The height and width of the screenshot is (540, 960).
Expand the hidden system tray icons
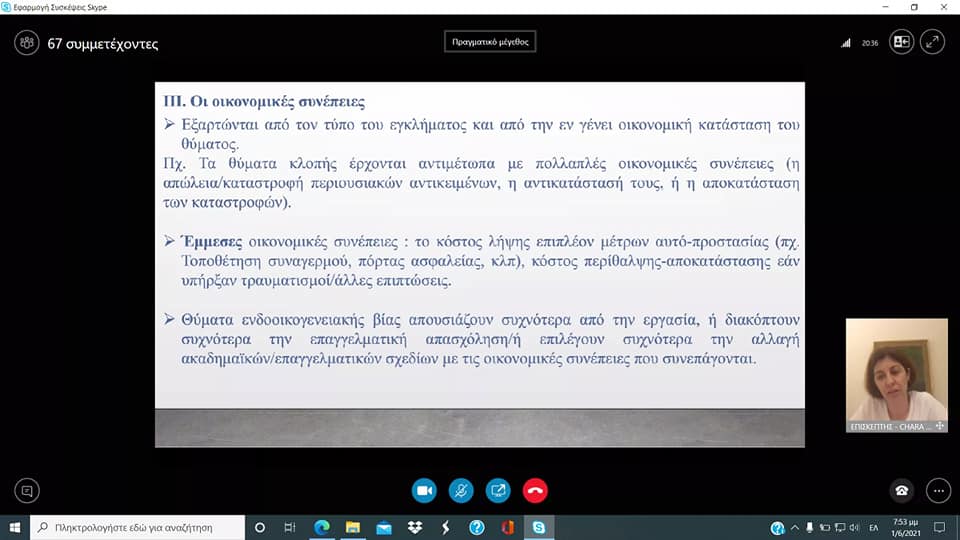coord(803,527)
